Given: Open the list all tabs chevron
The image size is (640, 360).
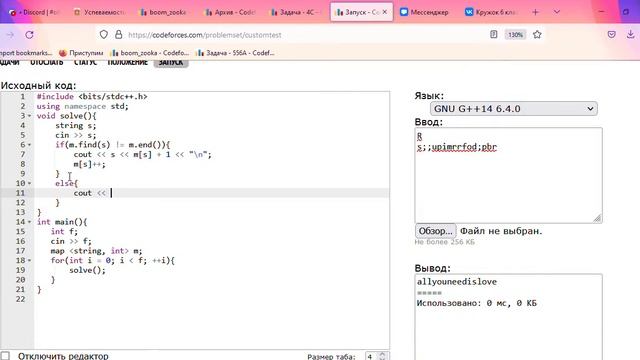Looking at the screenshot, I should (557, 12).
